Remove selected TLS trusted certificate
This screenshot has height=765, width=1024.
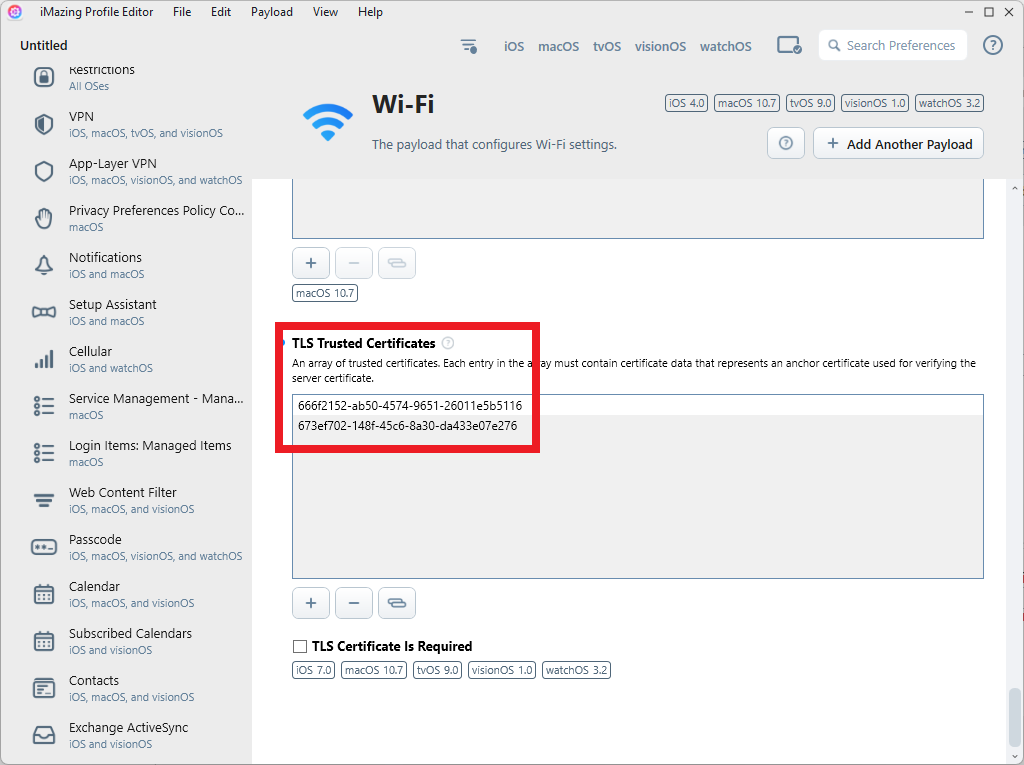click(354, 602)
